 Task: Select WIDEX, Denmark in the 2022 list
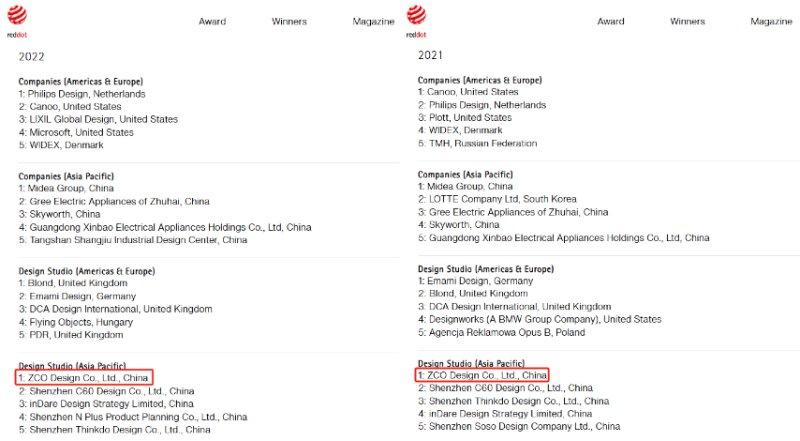(x=61, y=145)
